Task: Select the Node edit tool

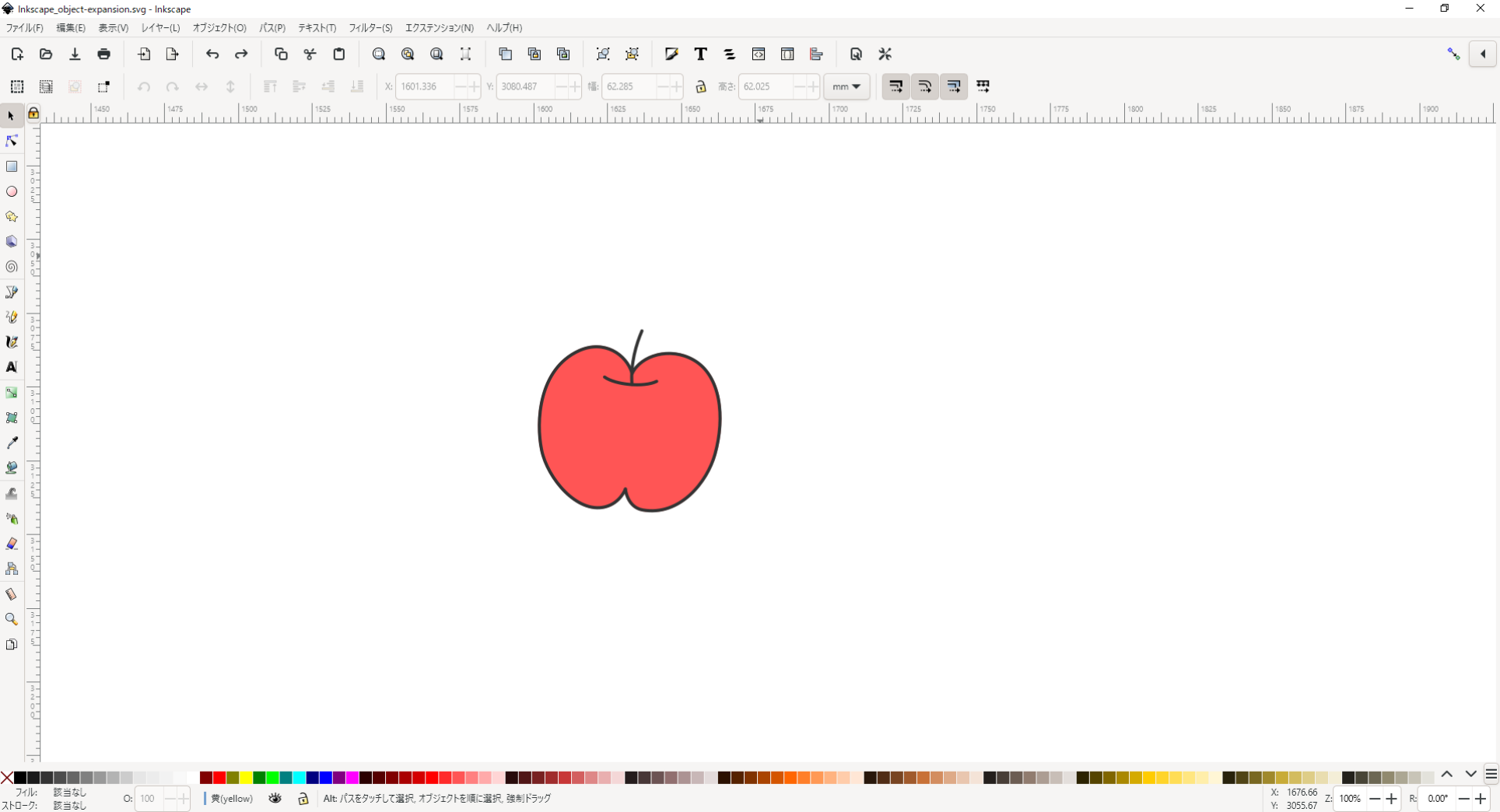Action: click(x=12, y=142)
